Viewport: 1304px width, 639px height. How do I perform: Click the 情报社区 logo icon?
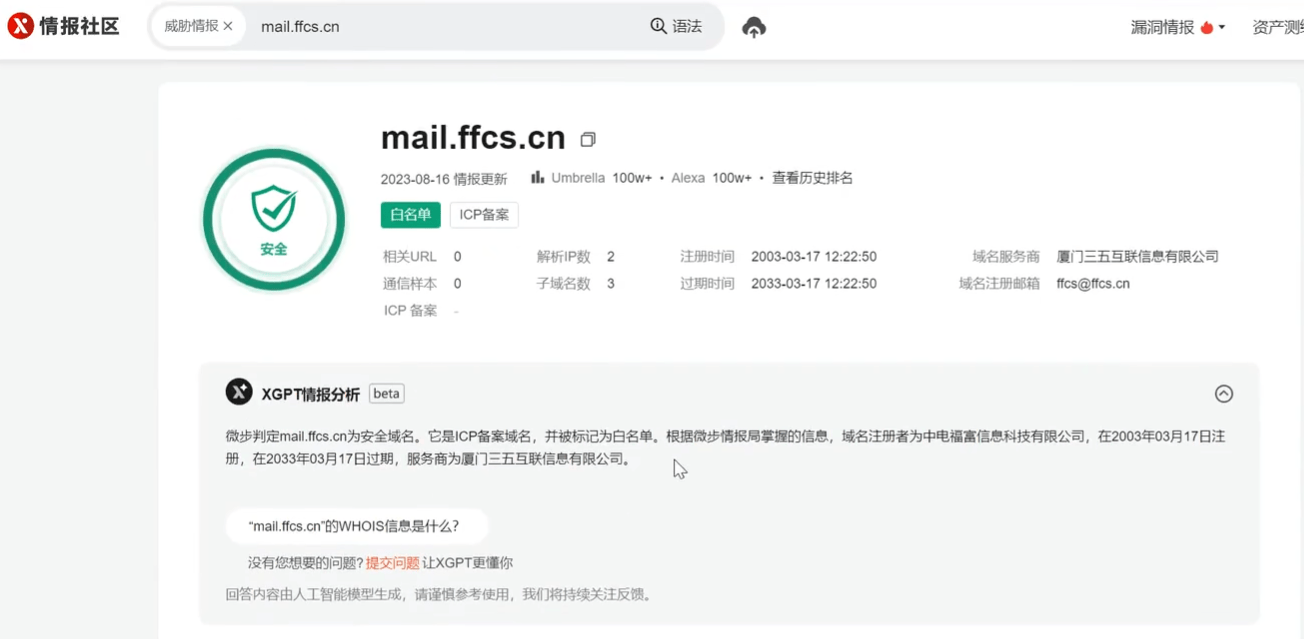[x=20, y=26]
